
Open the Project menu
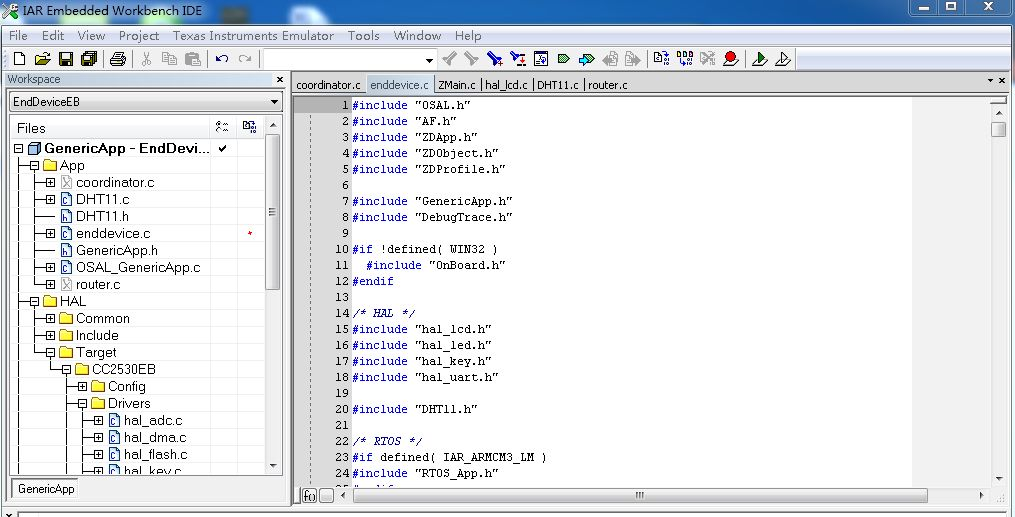(139, 35)
